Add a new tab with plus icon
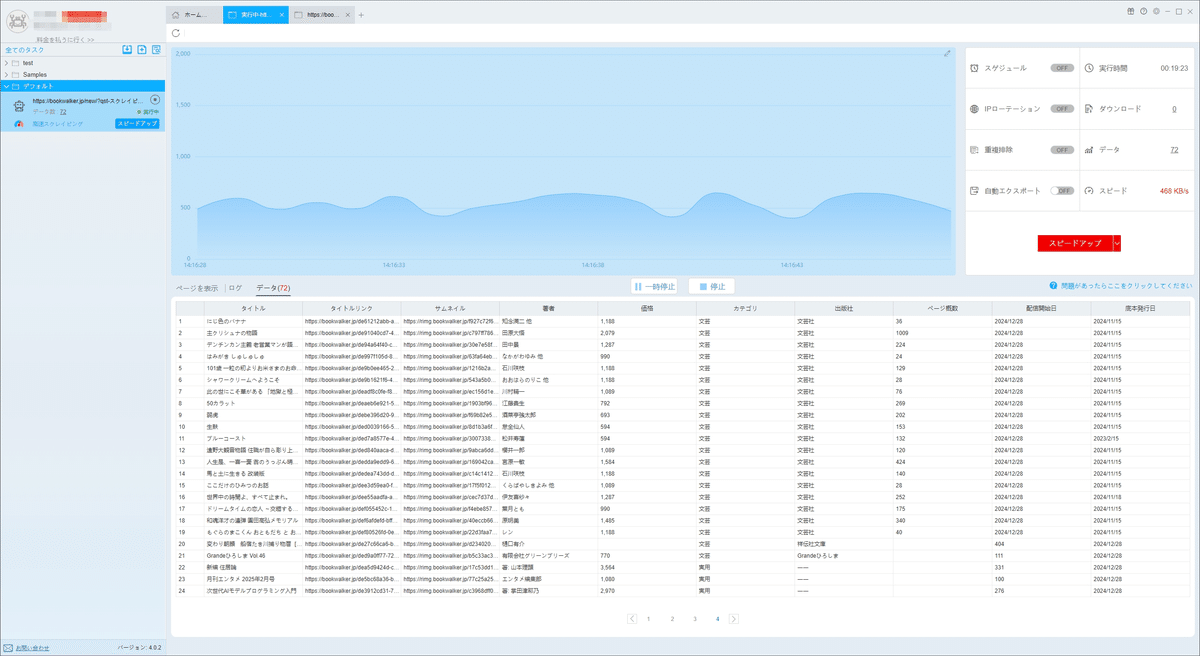 (x=361, y=15)
